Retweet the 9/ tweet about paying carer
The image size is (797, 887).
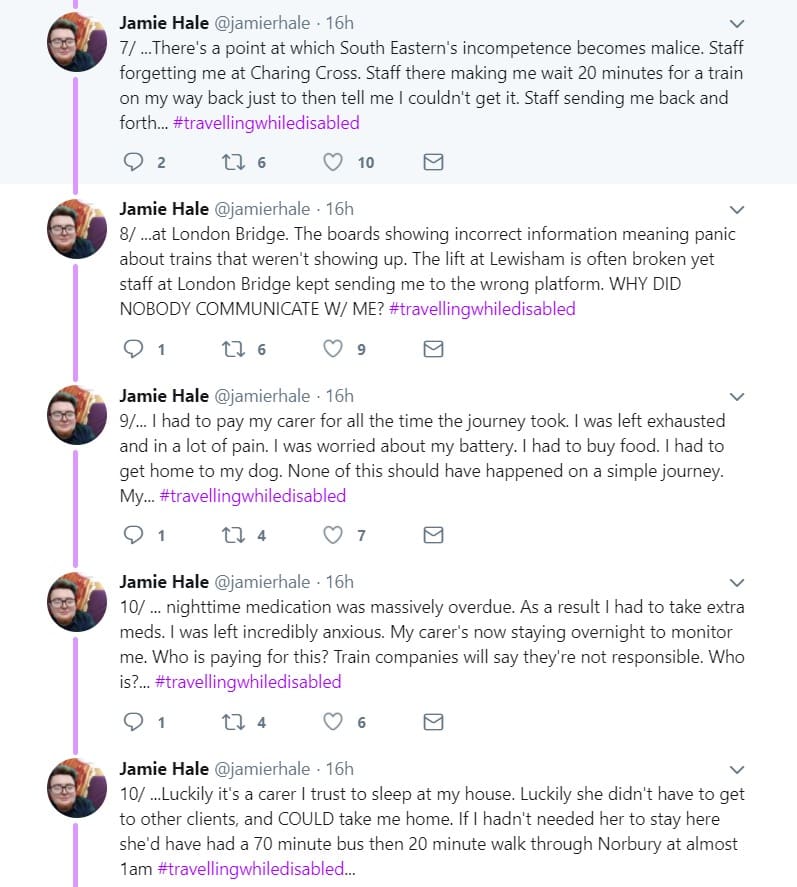pyautogui.click(x=233, y=535)
